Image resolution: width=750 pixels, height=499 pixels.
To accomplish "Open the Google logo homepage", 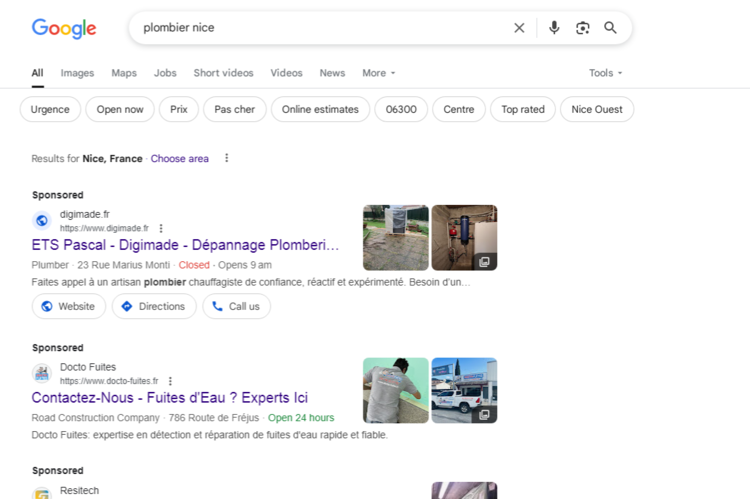I will click(x=64, y=28).
